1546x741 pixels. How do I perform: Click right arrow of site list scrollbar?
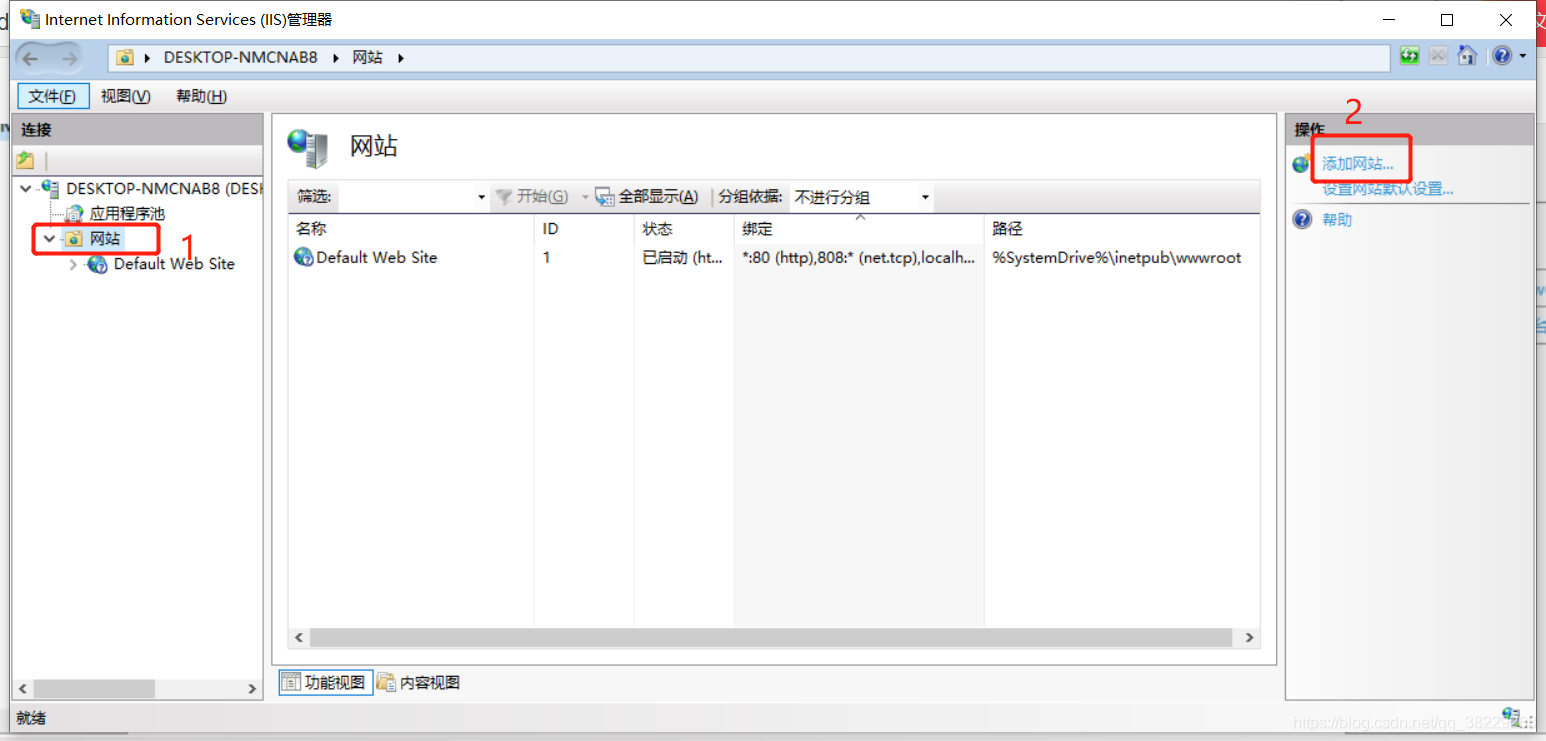(x=1248, y=637)
